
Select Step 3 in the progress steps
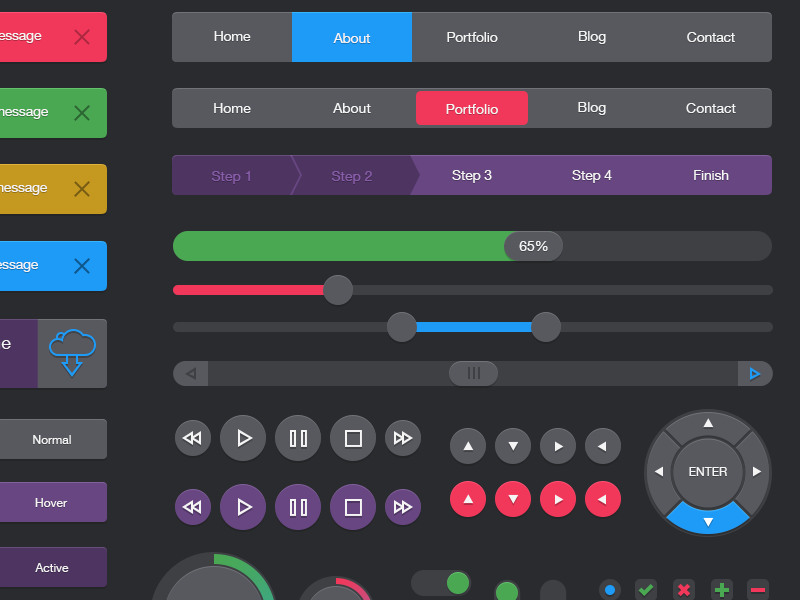[471, 175]
